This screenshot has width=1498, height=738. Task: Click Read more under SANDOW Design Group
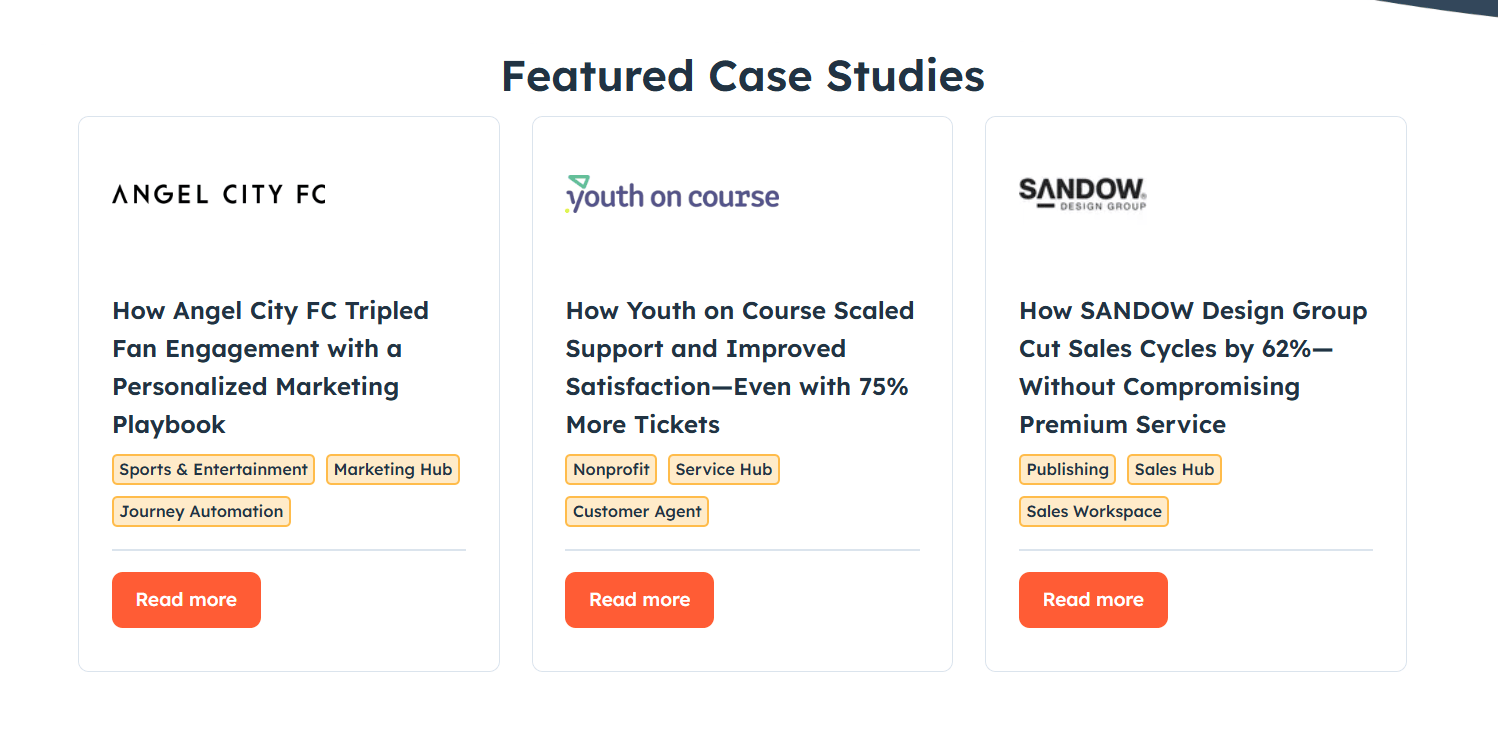coord(1093,600)
